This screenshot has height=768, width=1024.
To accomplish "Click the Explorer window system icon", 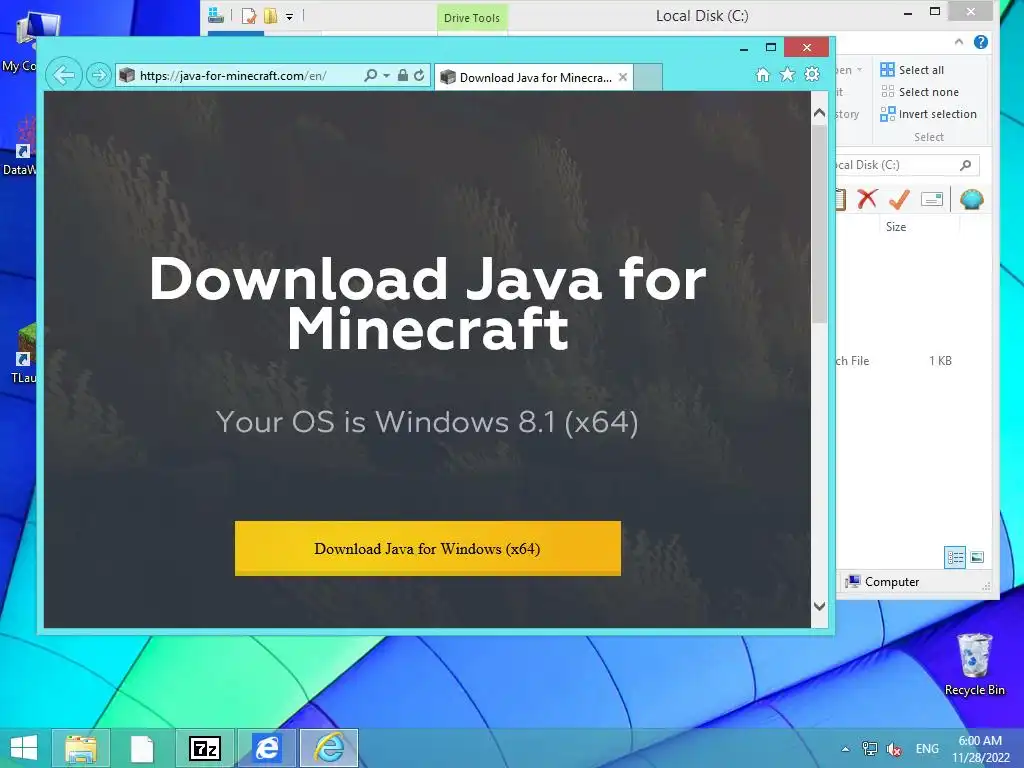I will click(216, 15).
